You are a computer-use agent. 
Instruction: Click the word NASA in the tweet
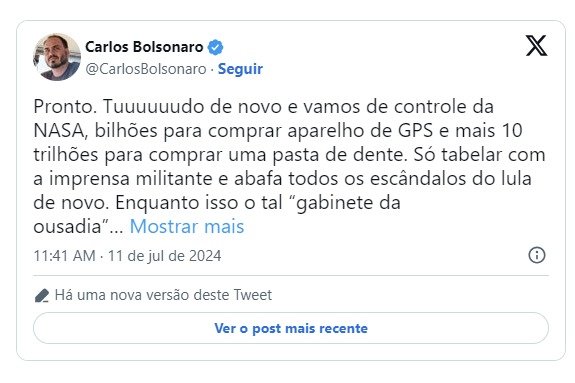[x=61, y=131]
